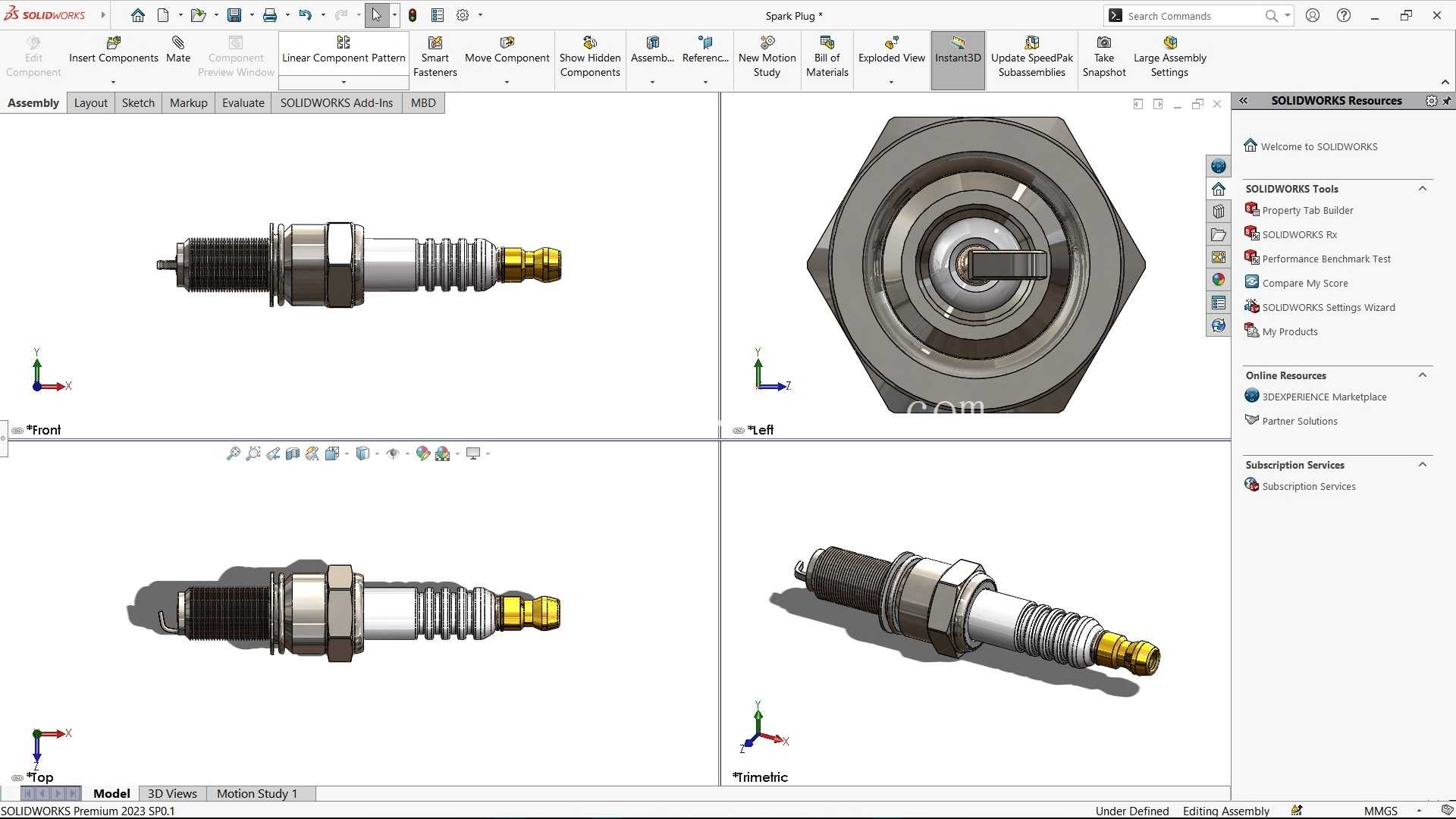The height and width of the screenshot is (819, 1456).
Task: Toggle view link icon beside *Top label
Action: point(17,778)
